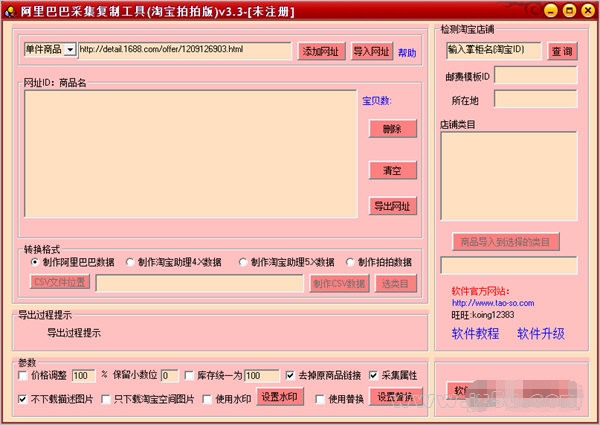Enable the 库存统一为 checkbox
The image size is (600, 425).
coord(189,376)
